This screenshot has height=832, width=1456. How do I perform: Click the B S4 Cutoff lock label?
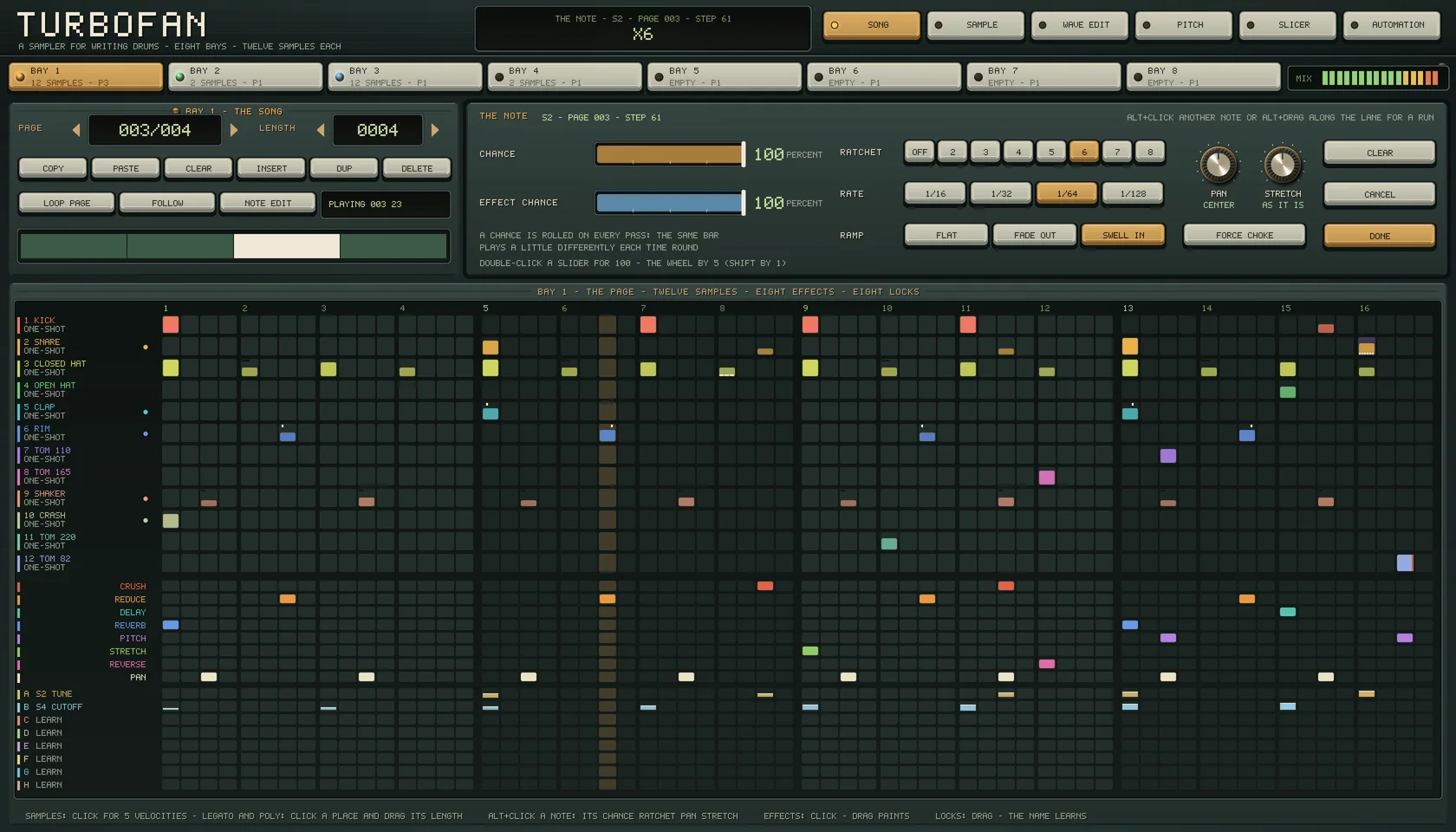(x=53, y=706)
